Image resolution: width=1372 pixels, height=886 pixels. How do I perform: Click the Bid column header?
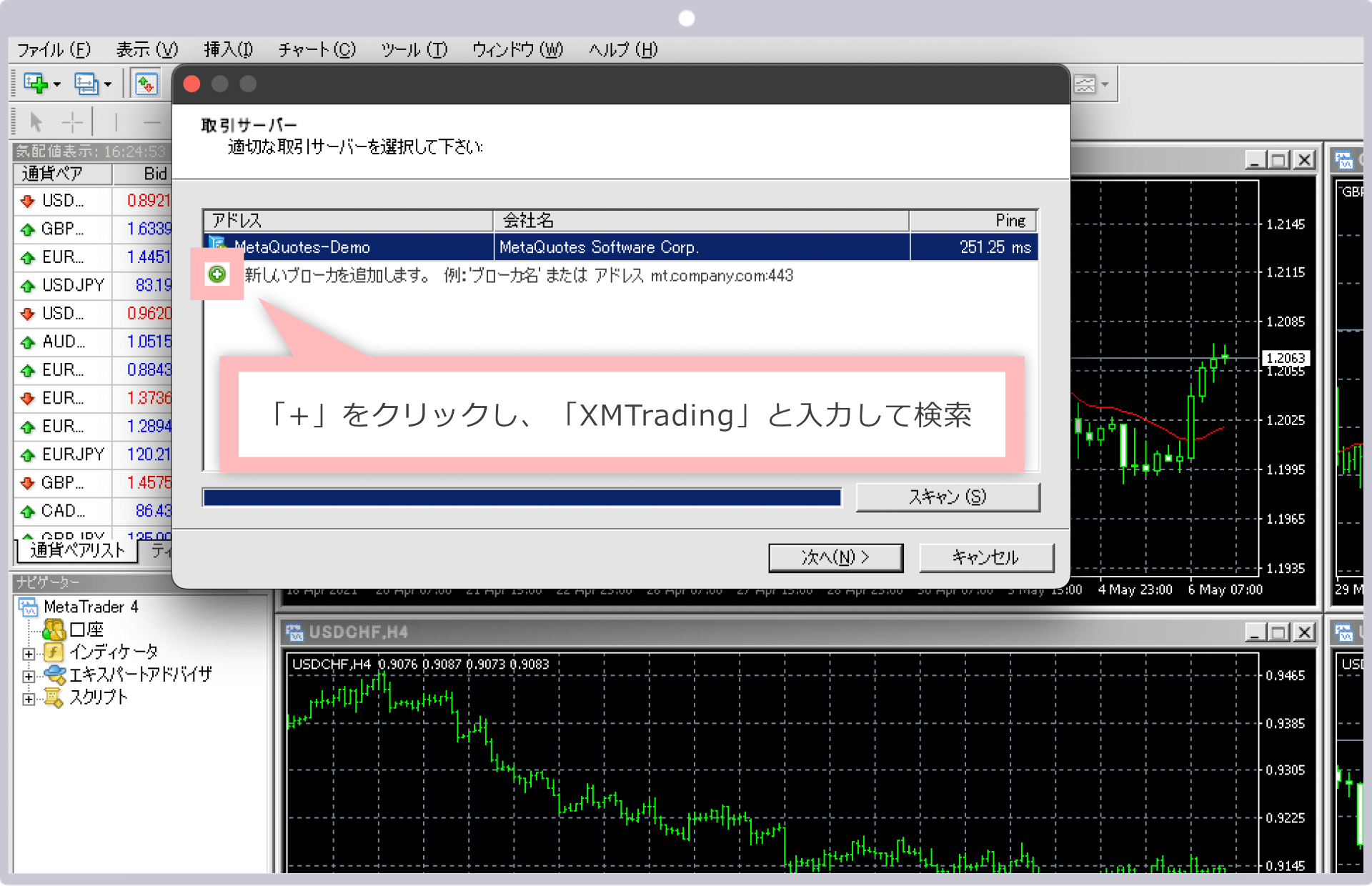[142, 174]
